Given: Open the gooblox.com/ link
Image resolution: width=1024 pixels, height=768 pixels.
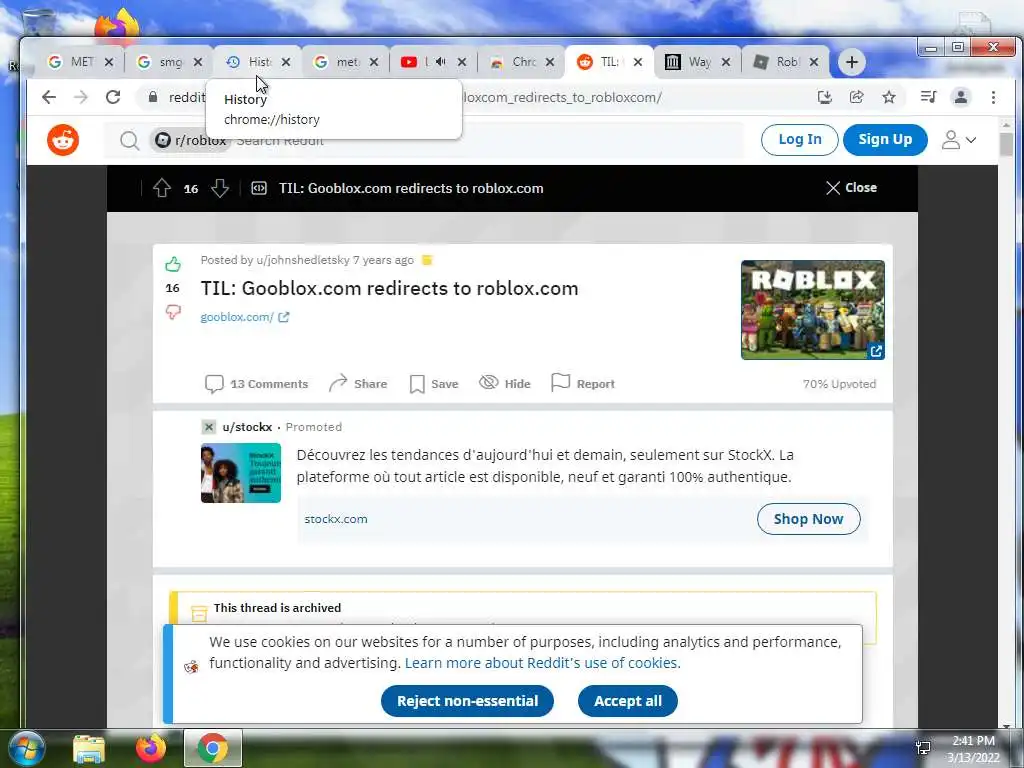Looking at the screenshot, I should tap(236, 317).
